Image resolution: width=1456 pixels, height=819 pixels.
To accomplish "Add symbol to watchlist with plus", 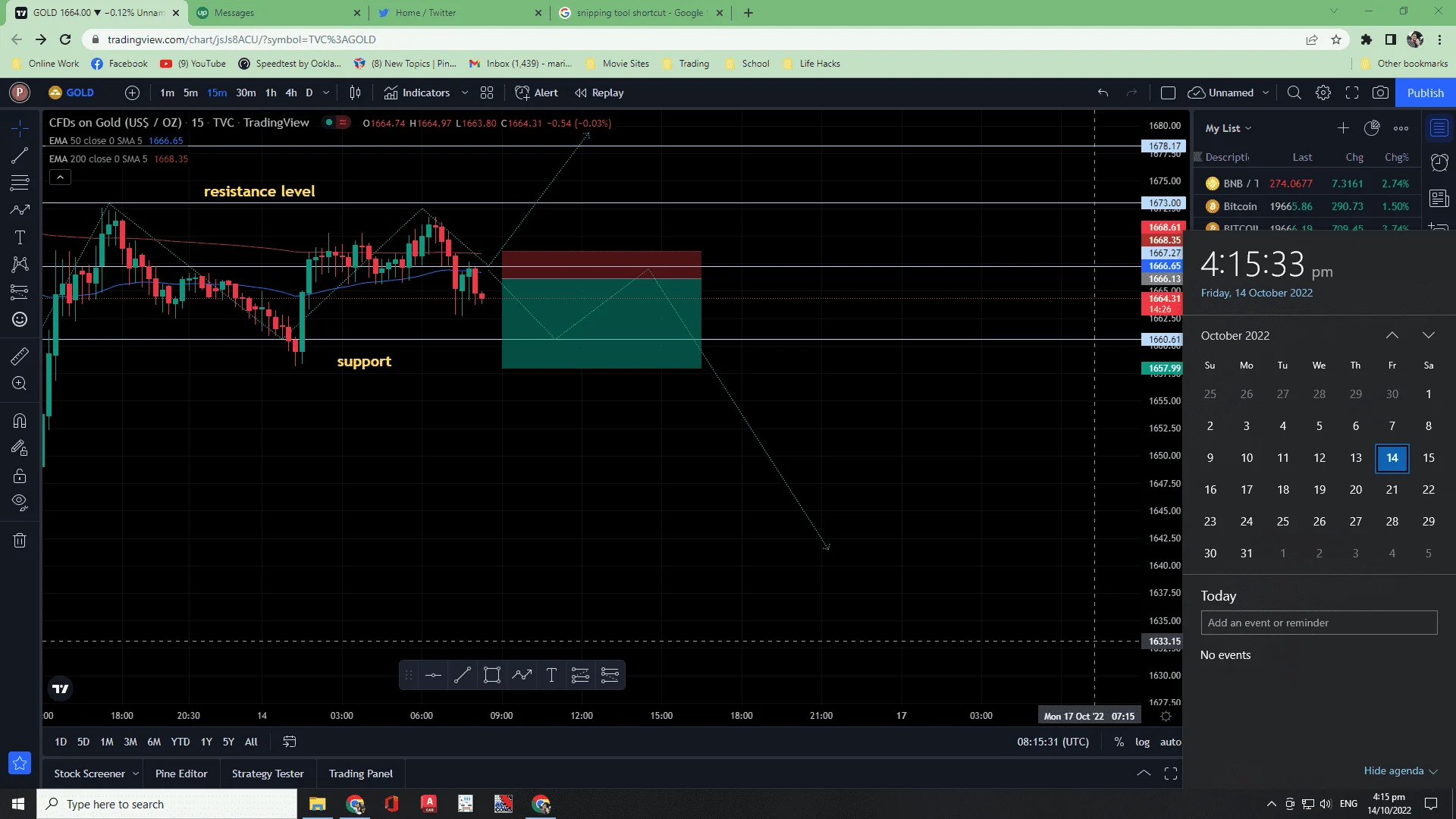I will (1343, 128).
